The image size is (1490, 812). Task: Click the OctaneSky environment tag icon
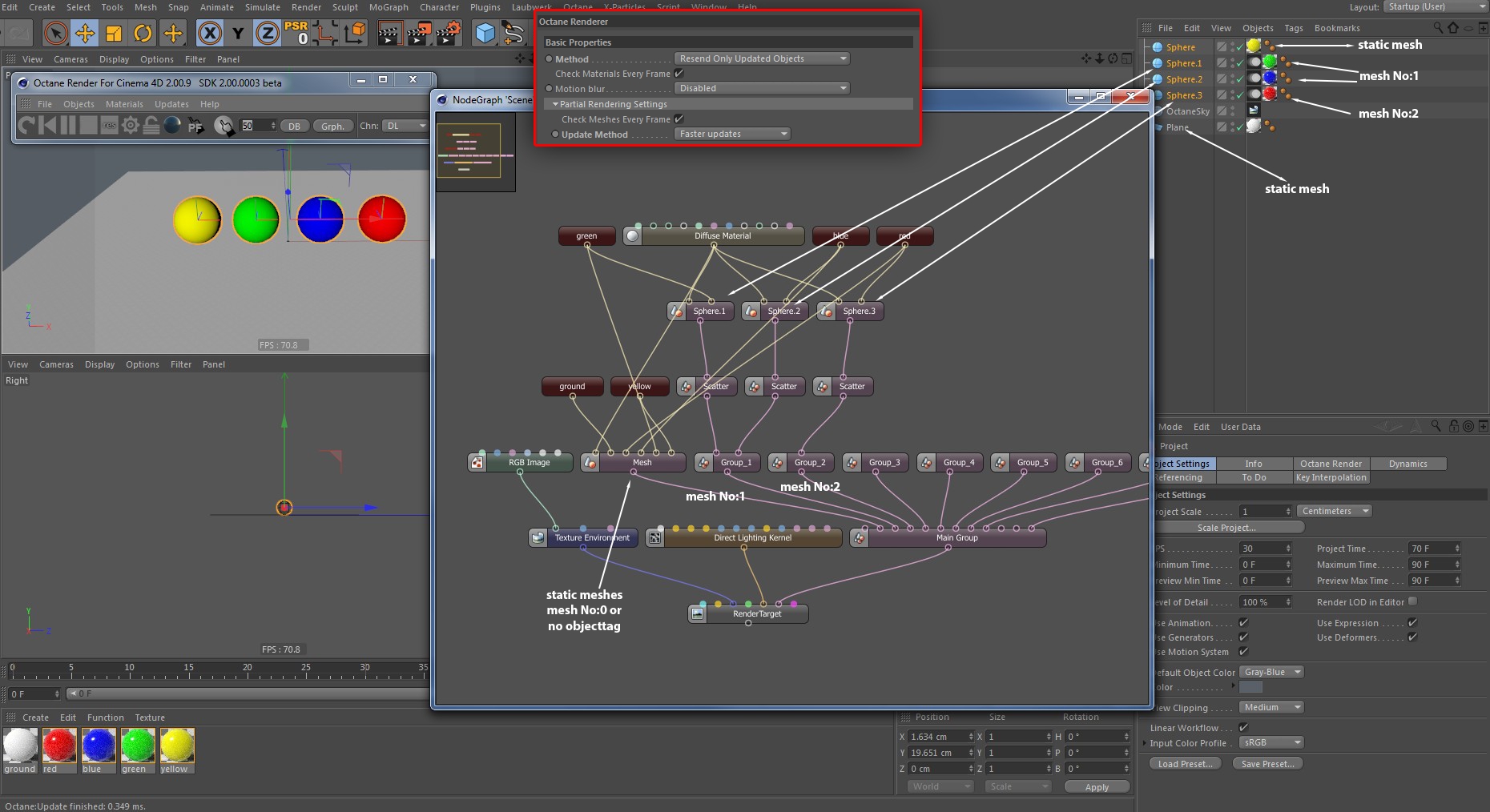pos(1254,111)
